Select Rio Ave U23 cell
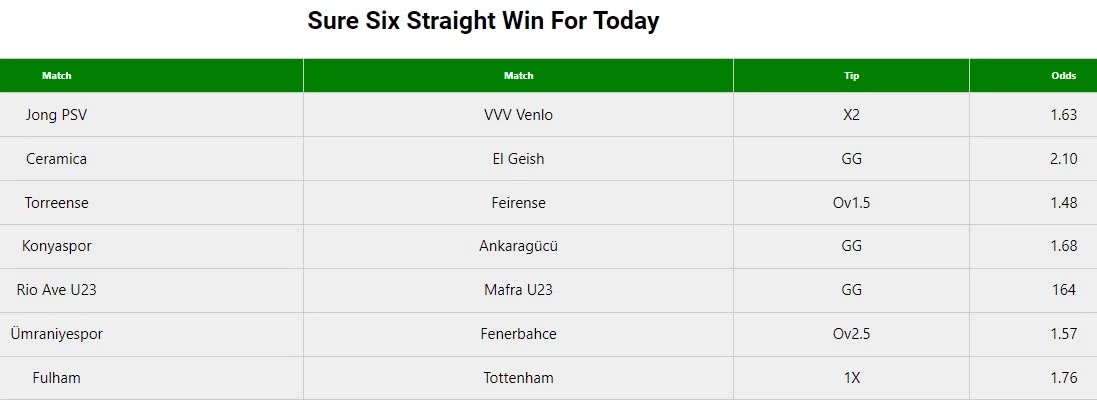Image resolution: width=1097 pixels, height=402 pixels. [57, 290]
